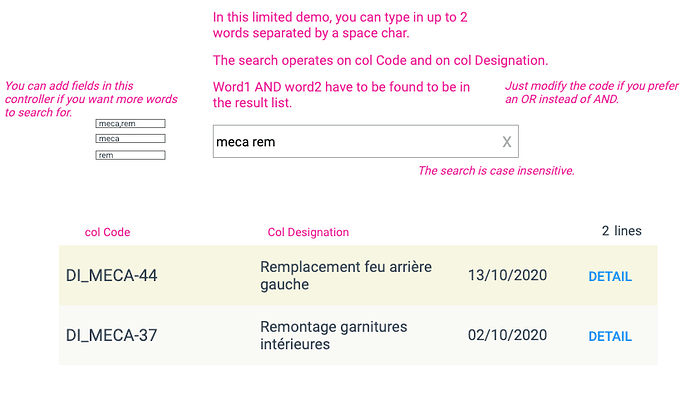Open DETAIL for the DI_MECA-37 row
This screenshot has width=690, height=404.
point(609,337)
